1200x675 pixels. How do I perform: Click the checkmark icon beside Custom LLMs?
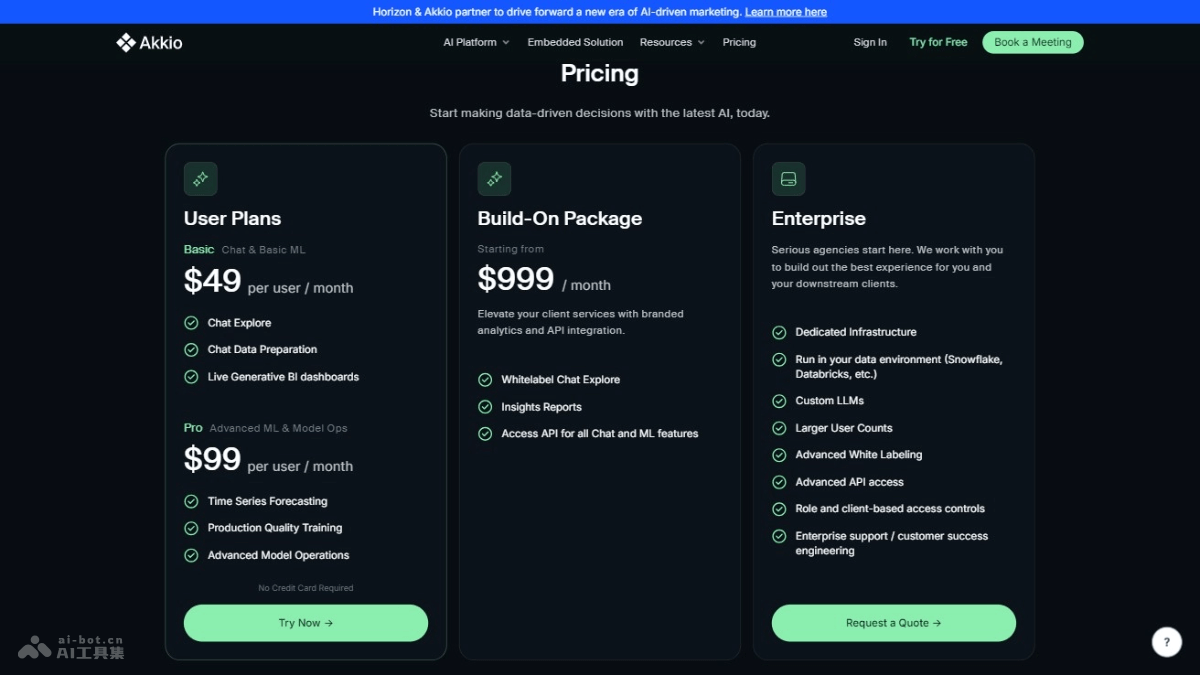pos(779,401)
